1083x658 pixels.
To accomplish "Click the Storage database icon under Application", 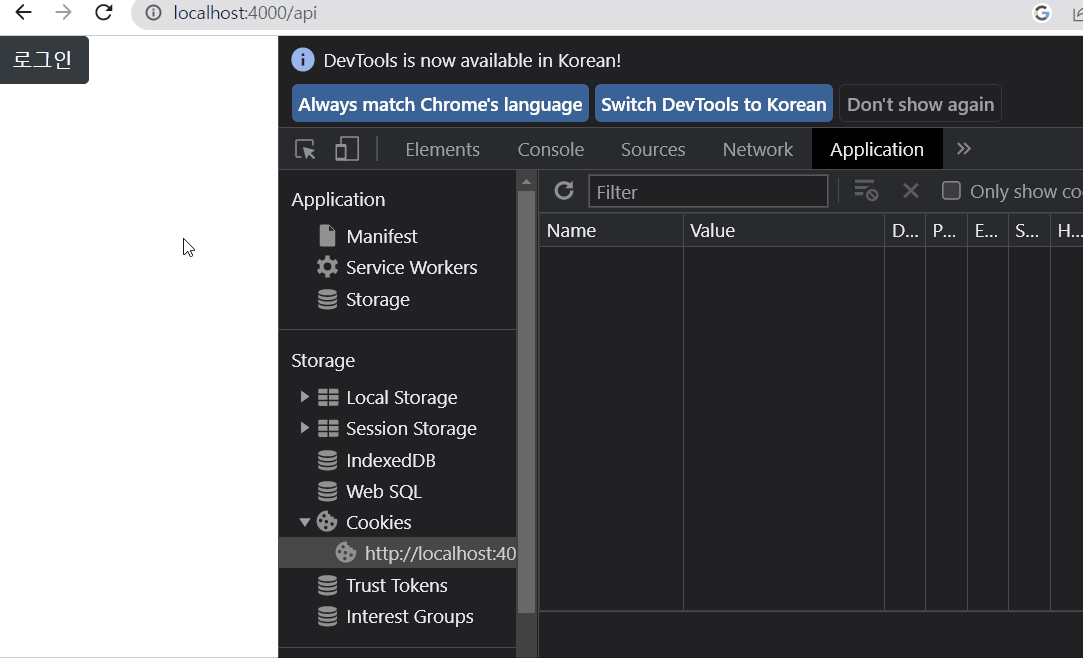I will pos(327,299).
